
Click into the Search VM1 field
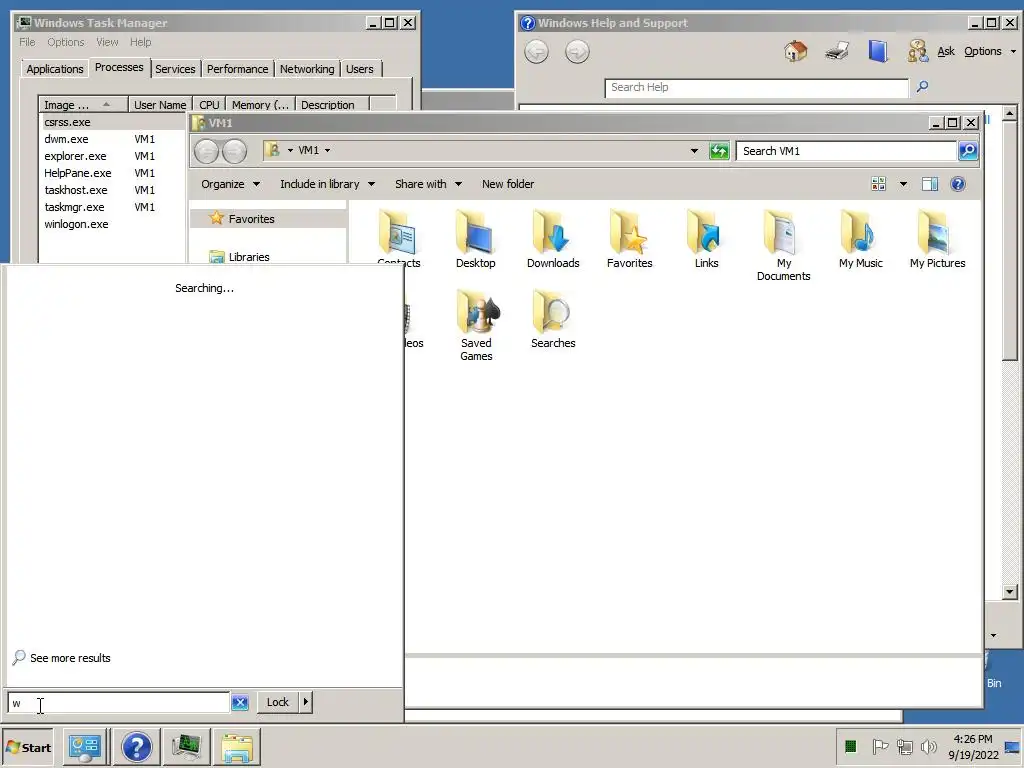pyautogui.click(x=846, y=151)
